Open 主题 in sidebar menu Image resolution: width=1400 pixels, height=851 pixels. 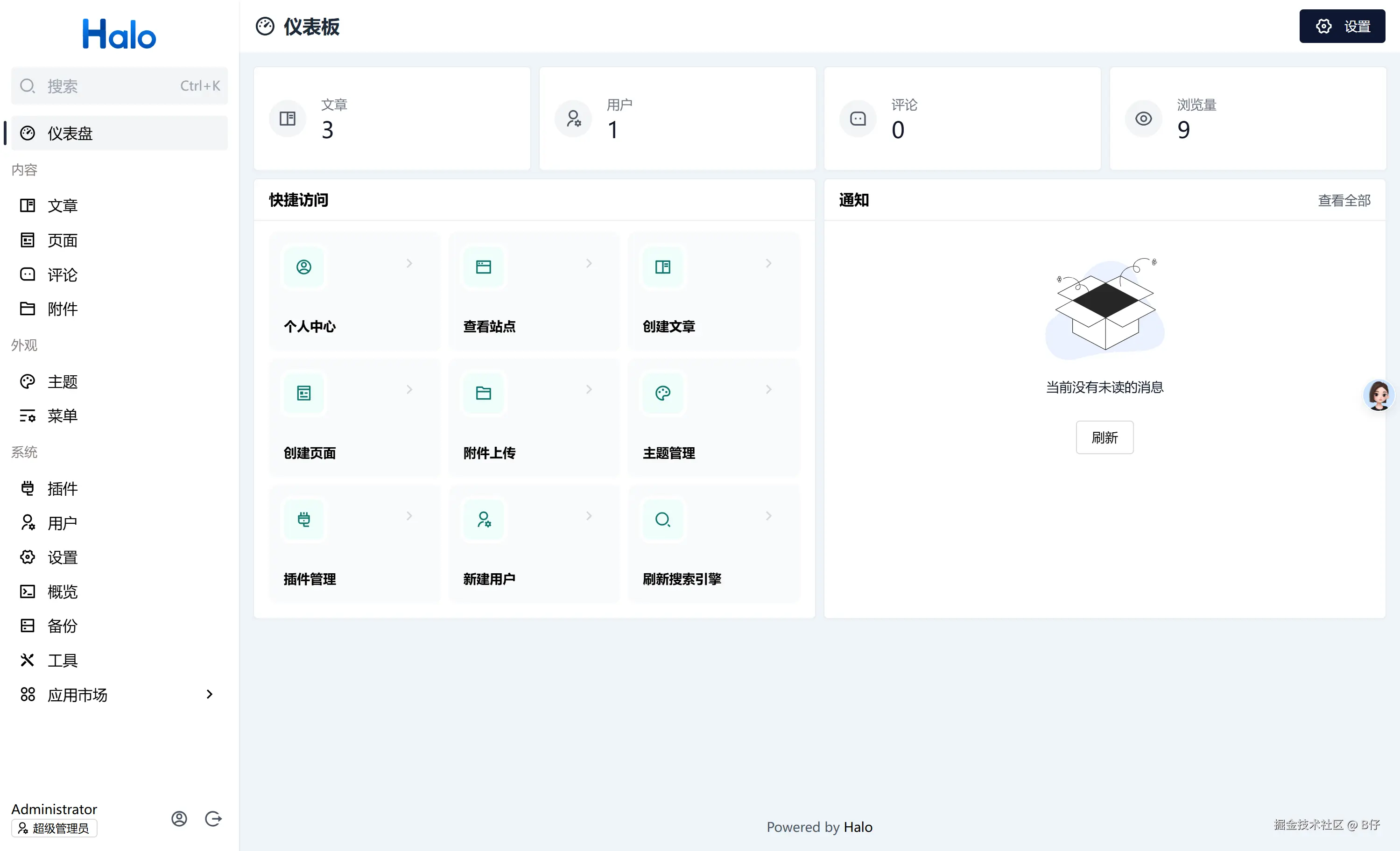click(63, 382)
